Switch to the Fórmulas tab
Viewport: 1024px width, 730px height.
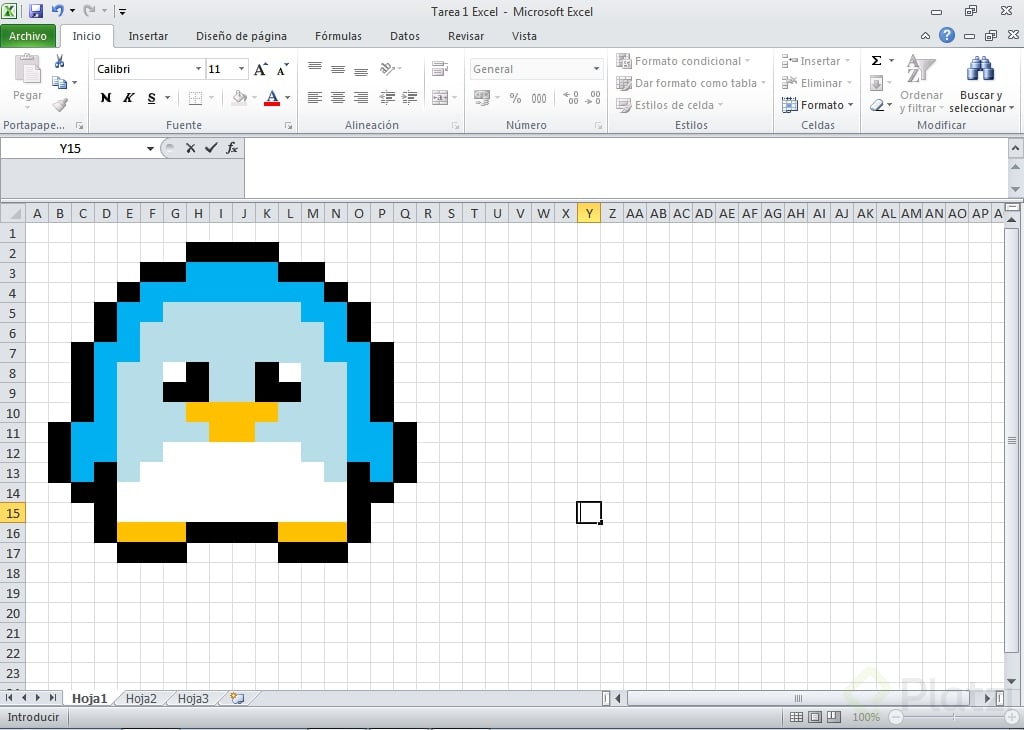click(x=338, y=36)
